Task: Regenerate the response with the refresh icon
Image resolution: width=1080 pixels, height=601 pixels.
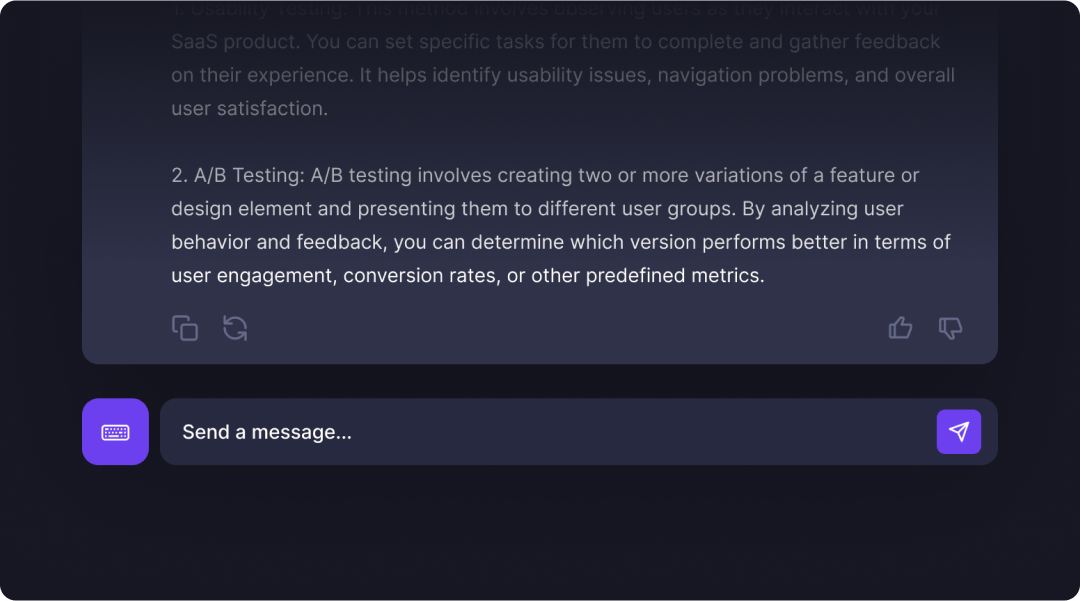Action: [235, 328]
